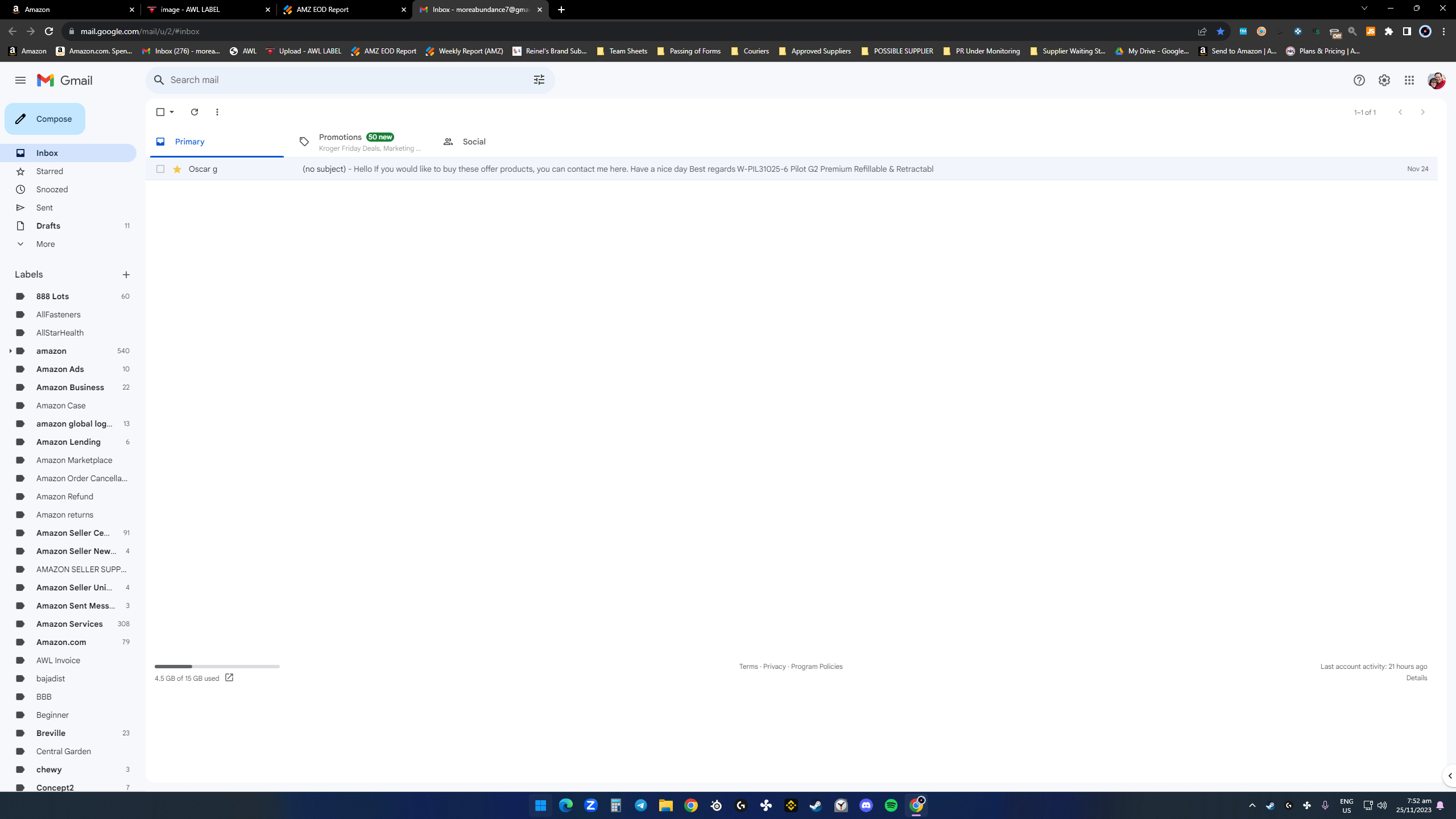Open the Approved Suppliers bookmark folder
The image size is (1456, 819).
click(815, 51)
